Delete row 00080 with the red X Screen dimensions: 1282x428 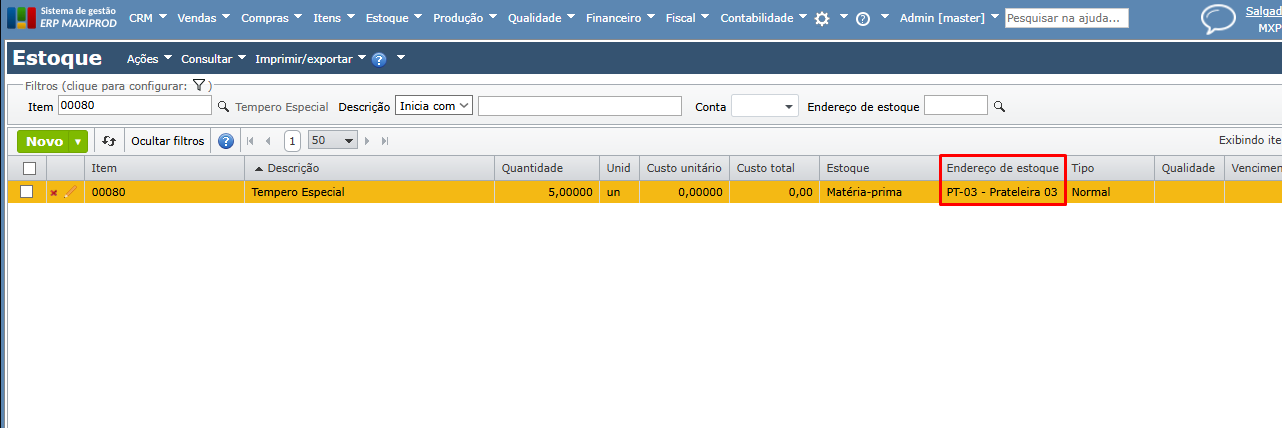tap(54, 192)
